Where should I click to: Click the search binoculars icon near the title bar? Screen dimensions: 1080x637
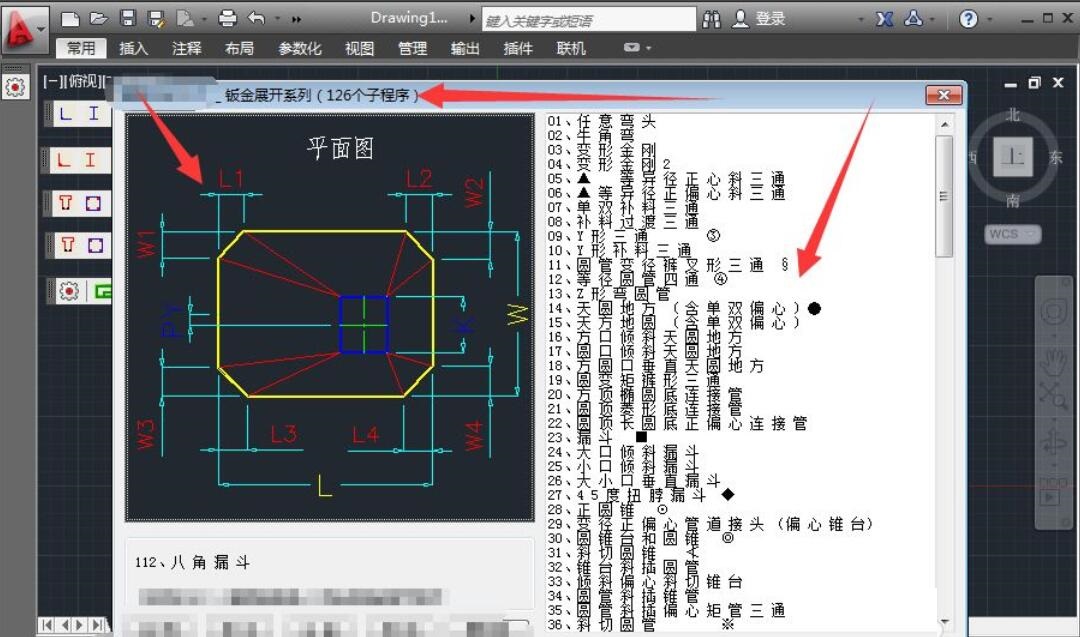click(711, 18)
